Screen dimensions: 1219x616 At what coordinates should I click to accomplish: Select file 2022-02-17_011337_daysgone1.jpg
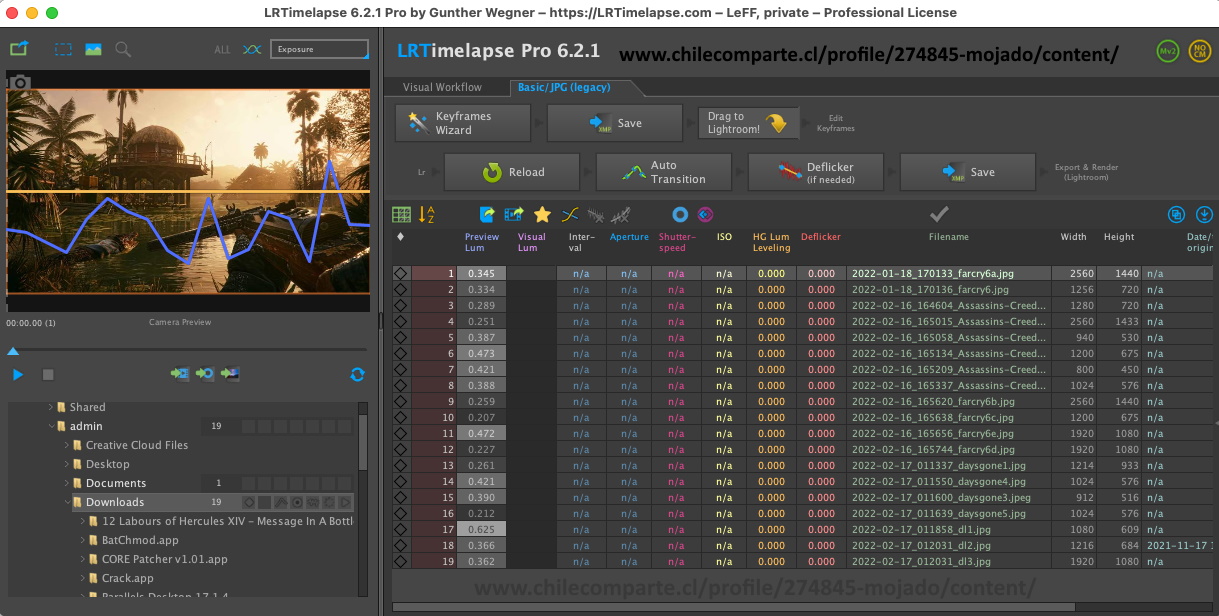pyautogui.click(x=939, y=465)
